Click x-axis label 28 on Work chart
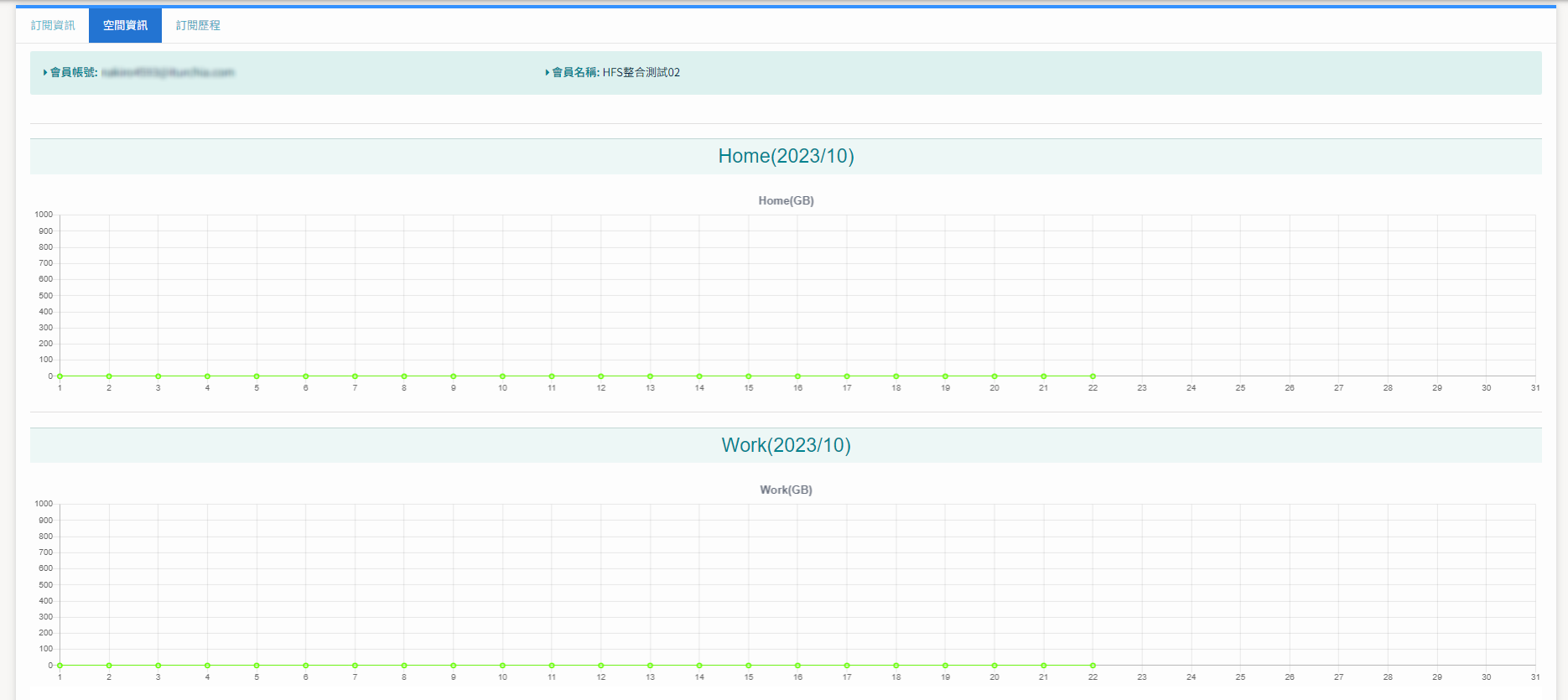This screenshot has height=700, width=1568. pyautogui.click(x=1388, y=677)
